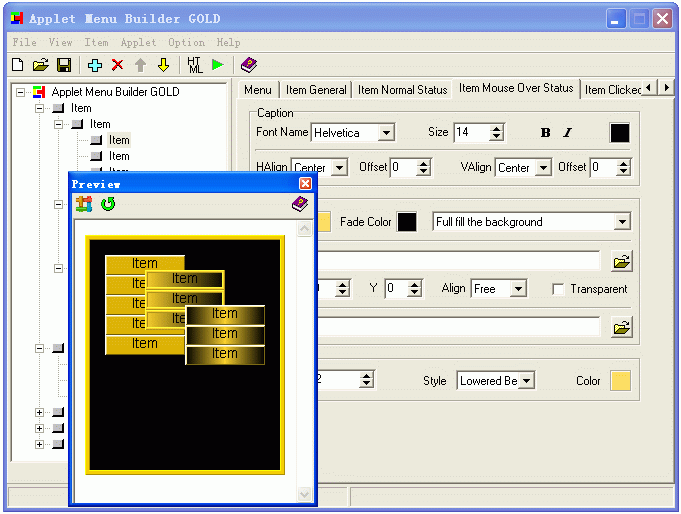Move item down with yellow arrow
681x514 pixels.
point(163,65)
